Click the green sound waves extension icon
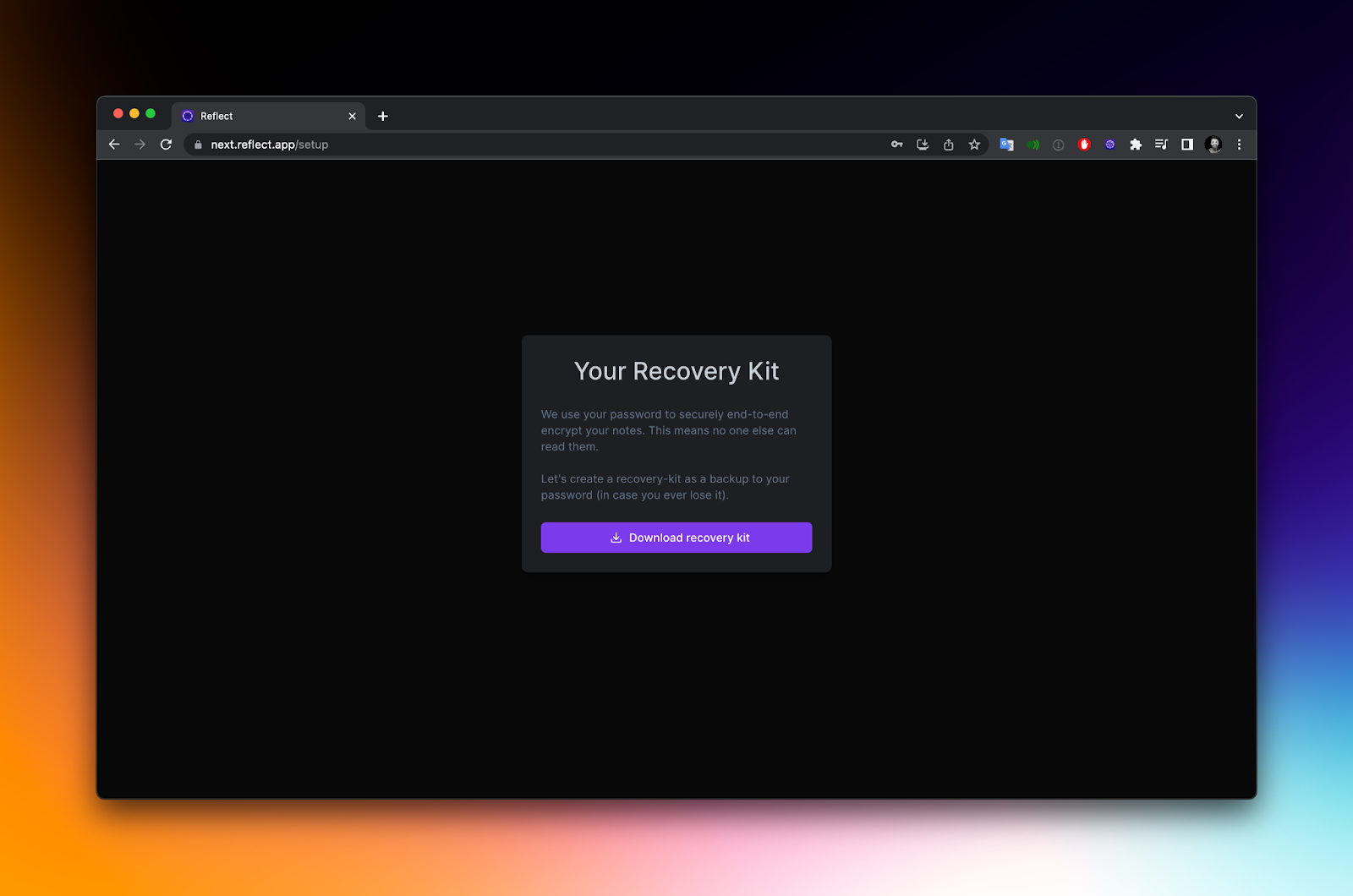Image resolution: width=1353 pixels, height=896 pixels. pyautogui.click(x=1033, y=145)
